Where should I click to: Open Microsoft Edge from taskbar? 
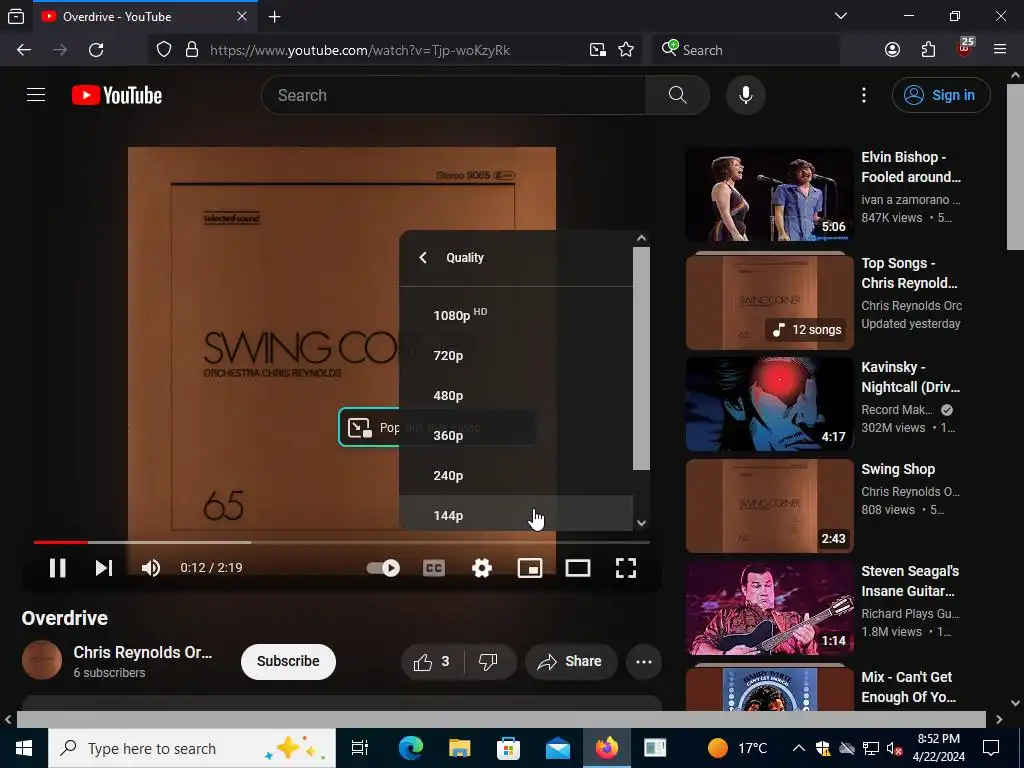[x=411, y=748]
